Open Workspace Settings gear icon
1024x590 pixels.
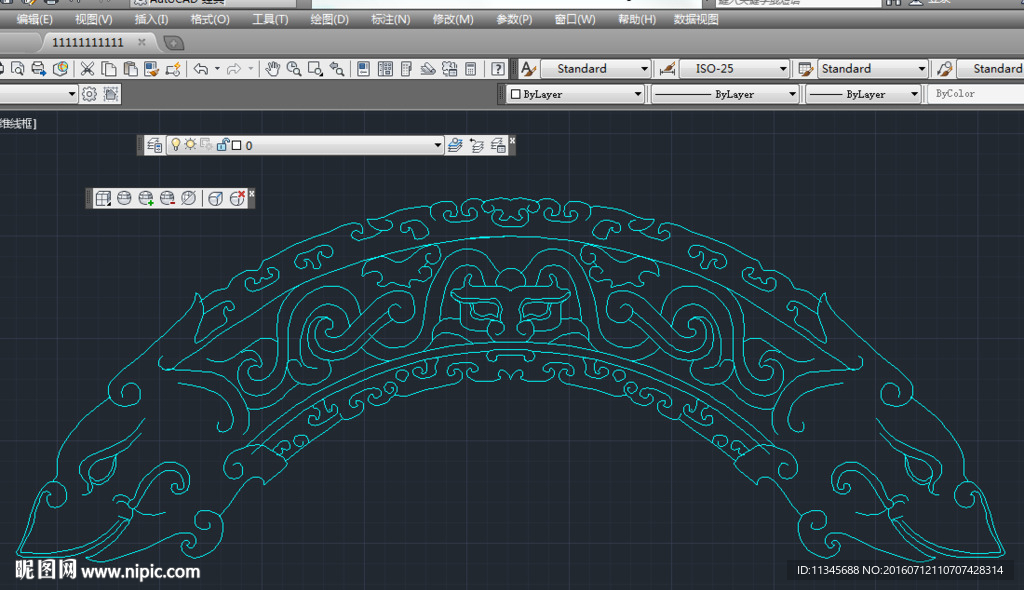pos(89,94)
